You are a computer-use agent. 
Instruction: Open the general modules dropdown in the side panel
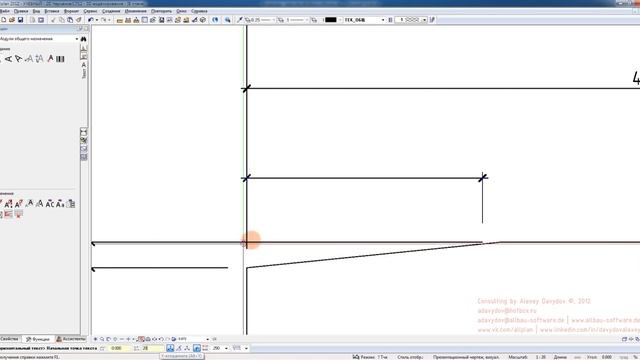(x=77, y=39)
